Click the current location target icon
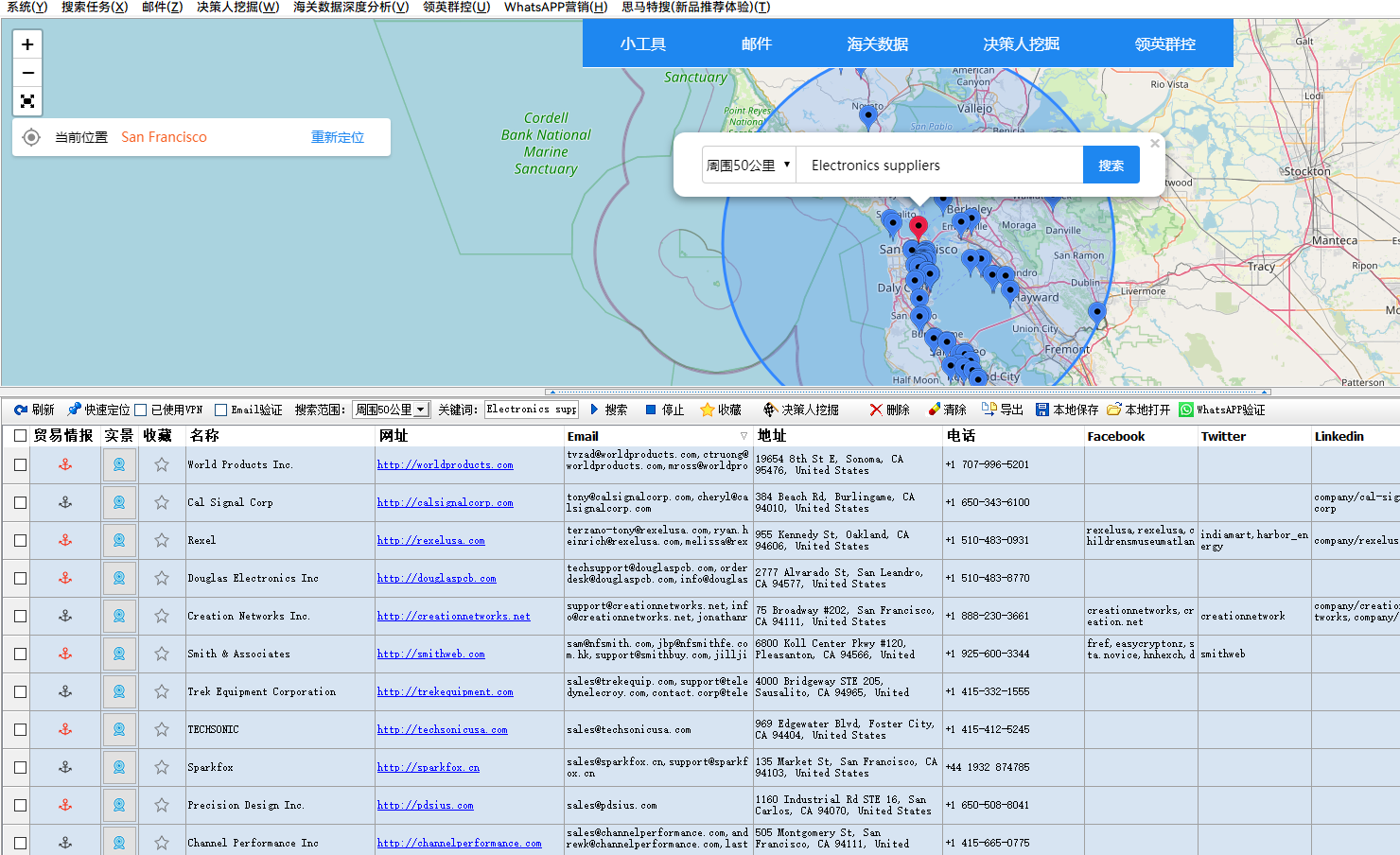This screenshot has width=1400, height=855. tap(31, 137)
